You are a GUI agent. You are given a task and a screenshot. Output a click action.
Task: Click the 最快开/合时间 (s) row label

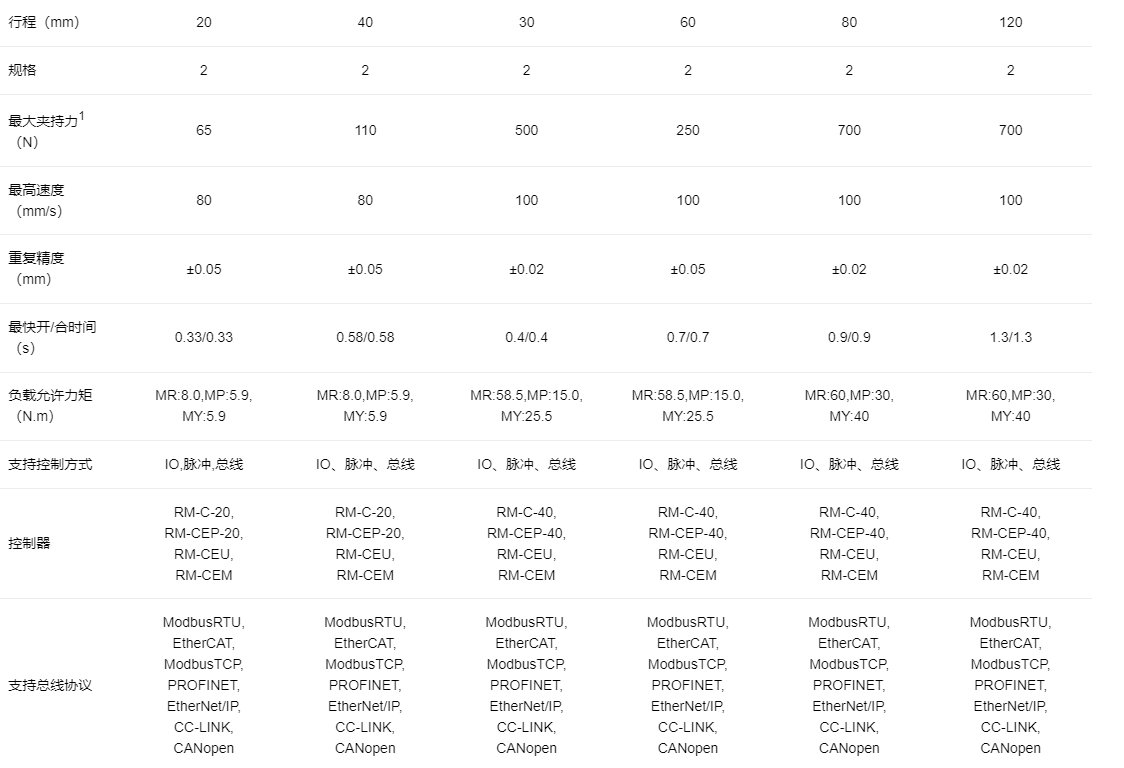(x=52, y=337)
